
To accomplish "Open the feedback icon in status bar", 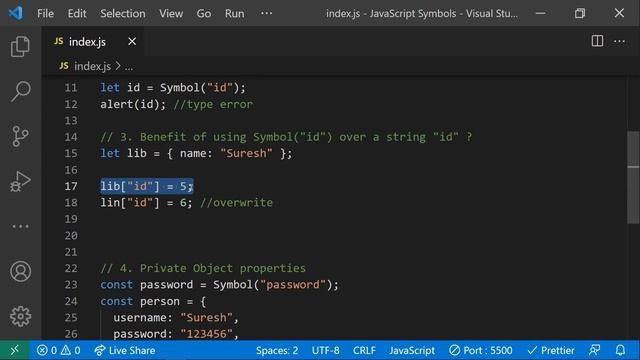I will [x=595, y=350].
